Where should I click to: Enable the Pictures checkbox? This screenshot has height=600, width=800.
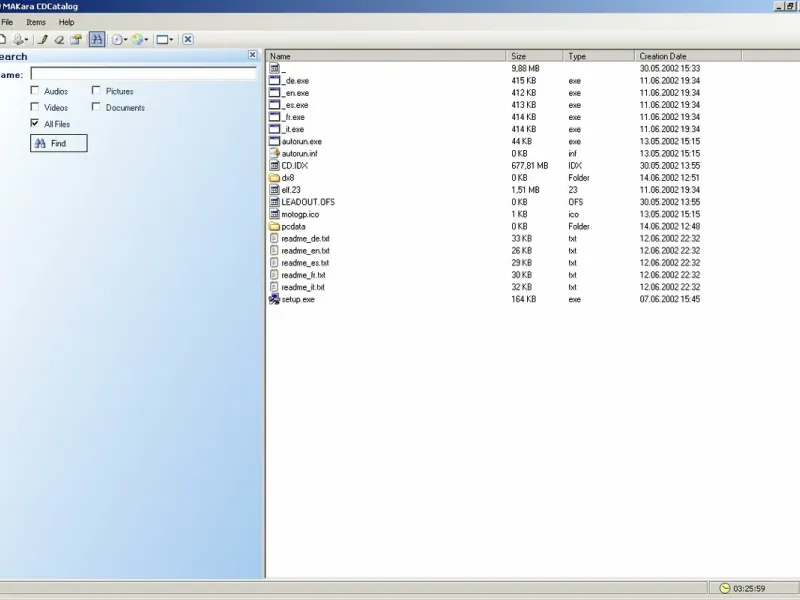96,90
